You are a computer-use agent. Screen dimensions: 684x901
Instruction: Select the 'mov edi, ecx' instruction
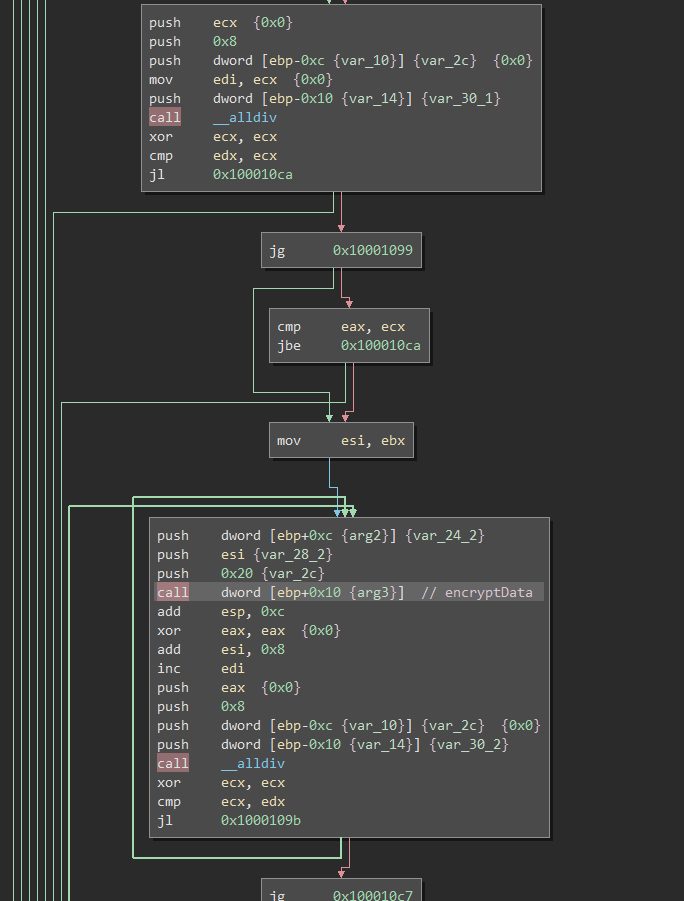click(x=241, y=79)
